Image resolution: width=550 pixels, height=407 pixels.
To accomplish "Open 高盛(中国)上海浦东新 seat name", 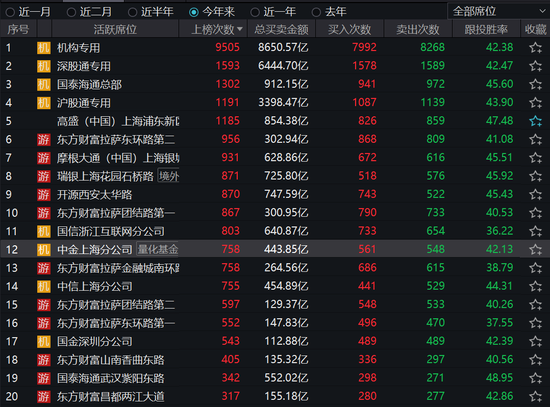I will coord(118,121).
